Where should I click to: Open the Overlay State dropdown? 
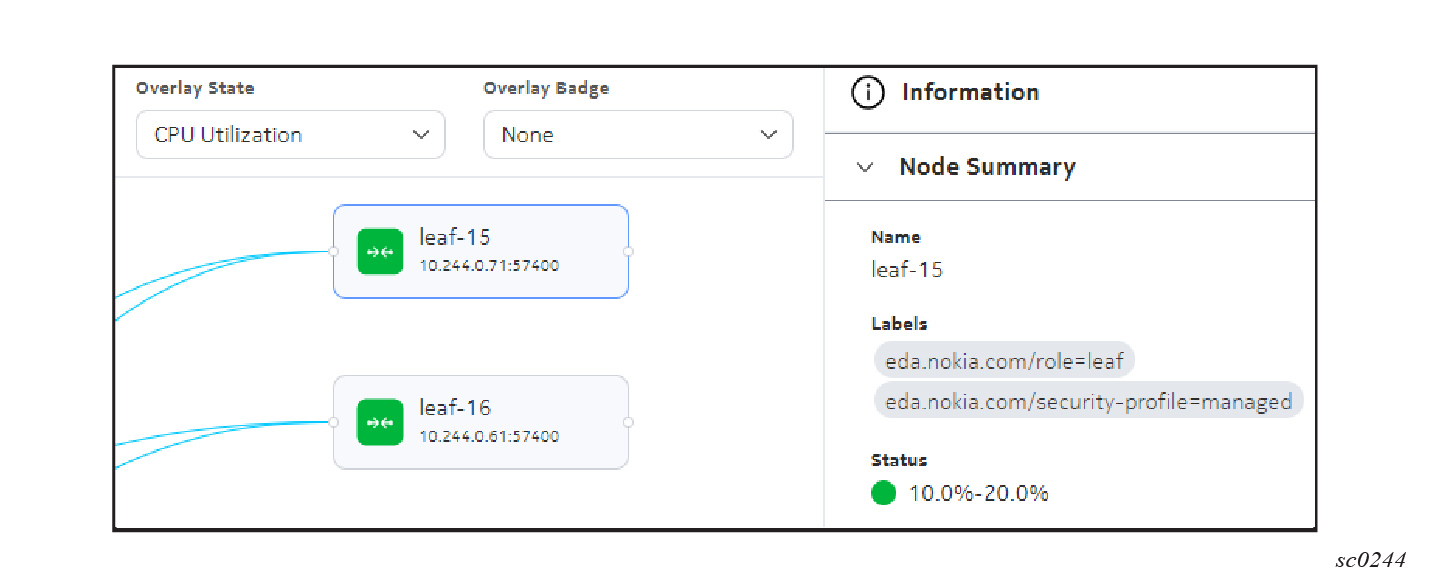pyautogui.click(x=290, y=135)
